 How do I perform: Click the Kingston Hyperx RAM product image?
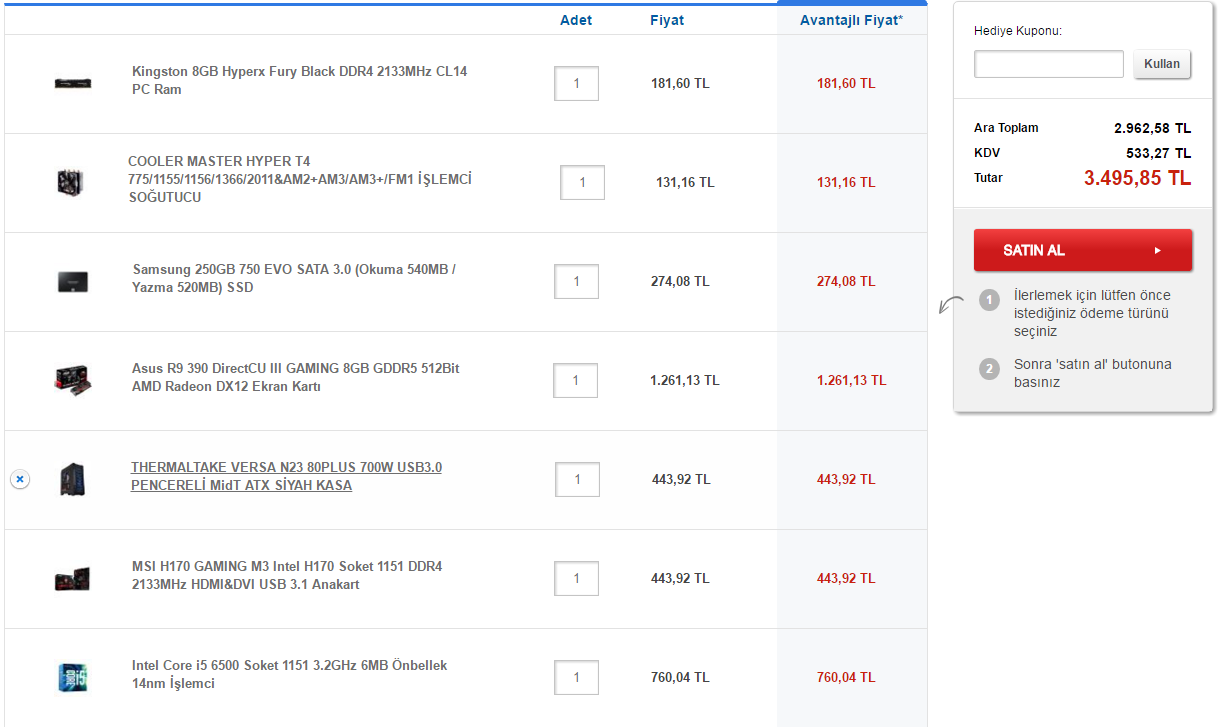[70, 83]
